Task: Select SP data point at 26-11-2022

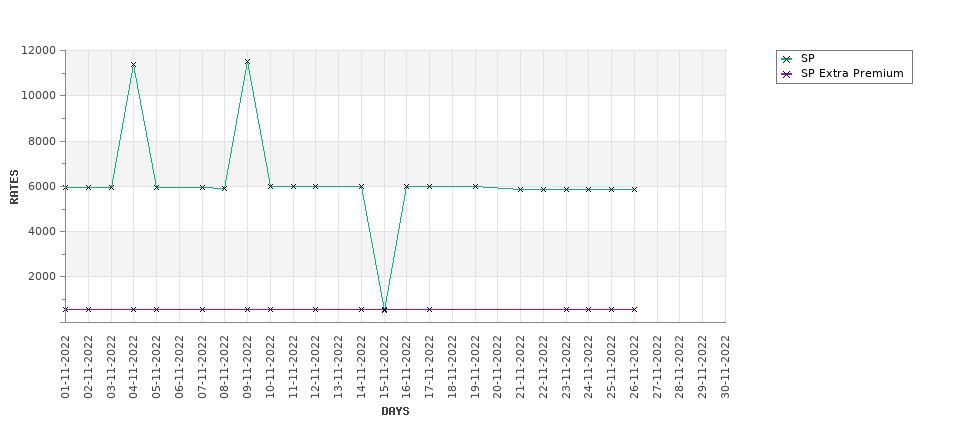Action: tap(634, 190)
